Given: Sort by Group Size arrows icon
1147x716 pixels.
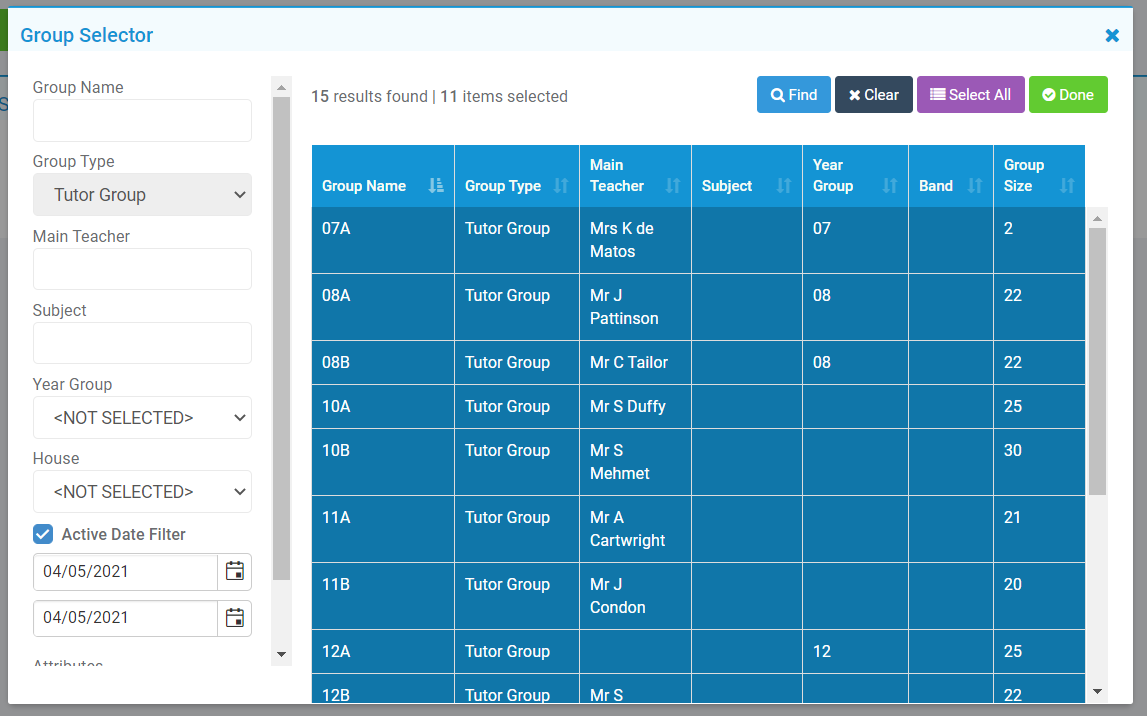Looking at the screenshot, I should [x=1067, y=186].
